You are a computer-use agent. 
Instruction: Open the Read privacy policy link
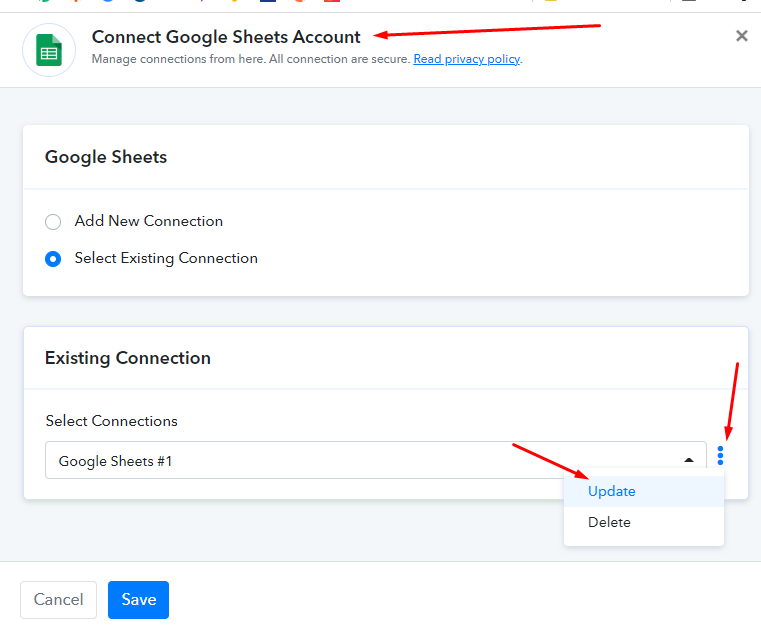pos(466,59)
